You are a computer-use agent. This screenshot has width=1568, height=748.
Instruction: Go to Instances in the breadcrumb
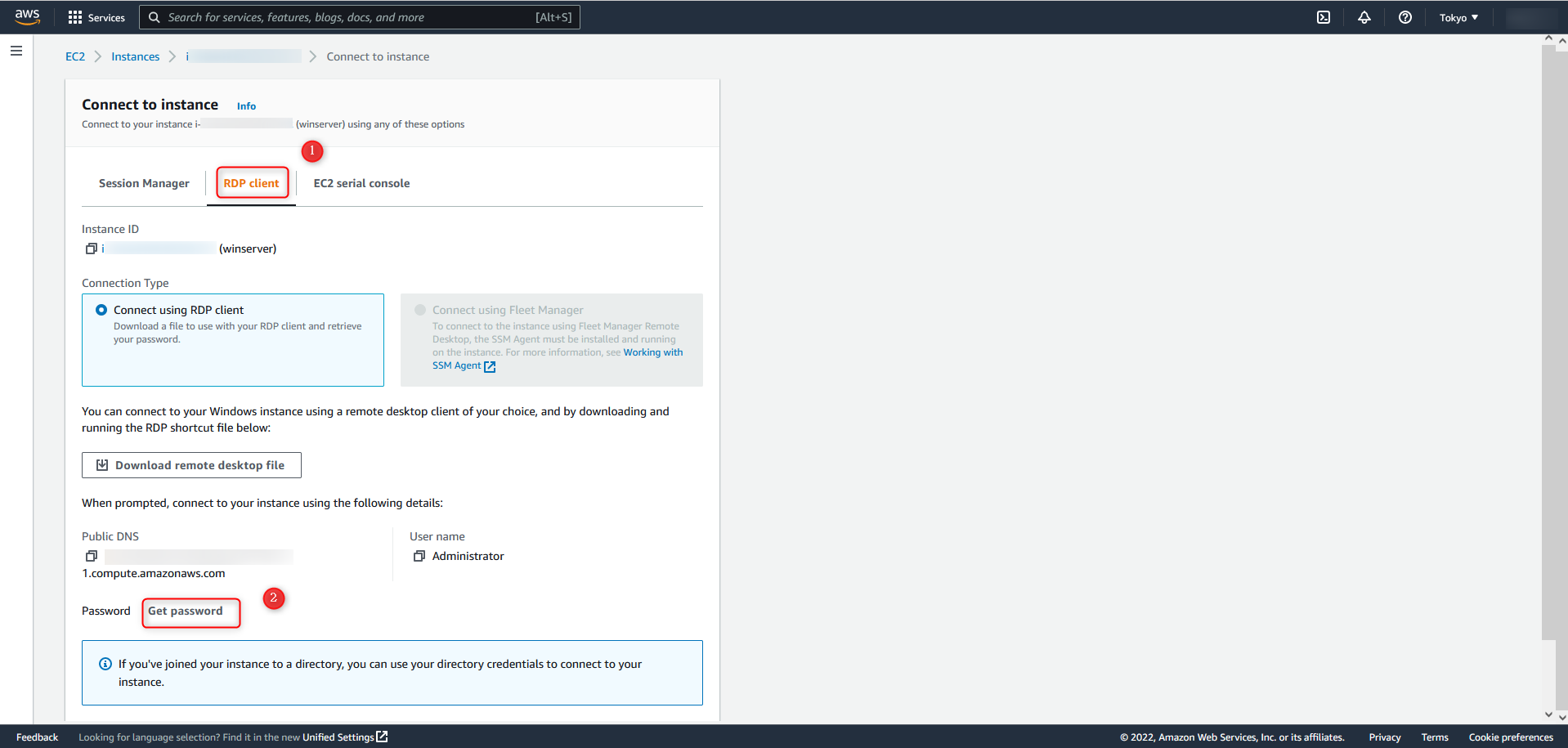click(136, 56)
